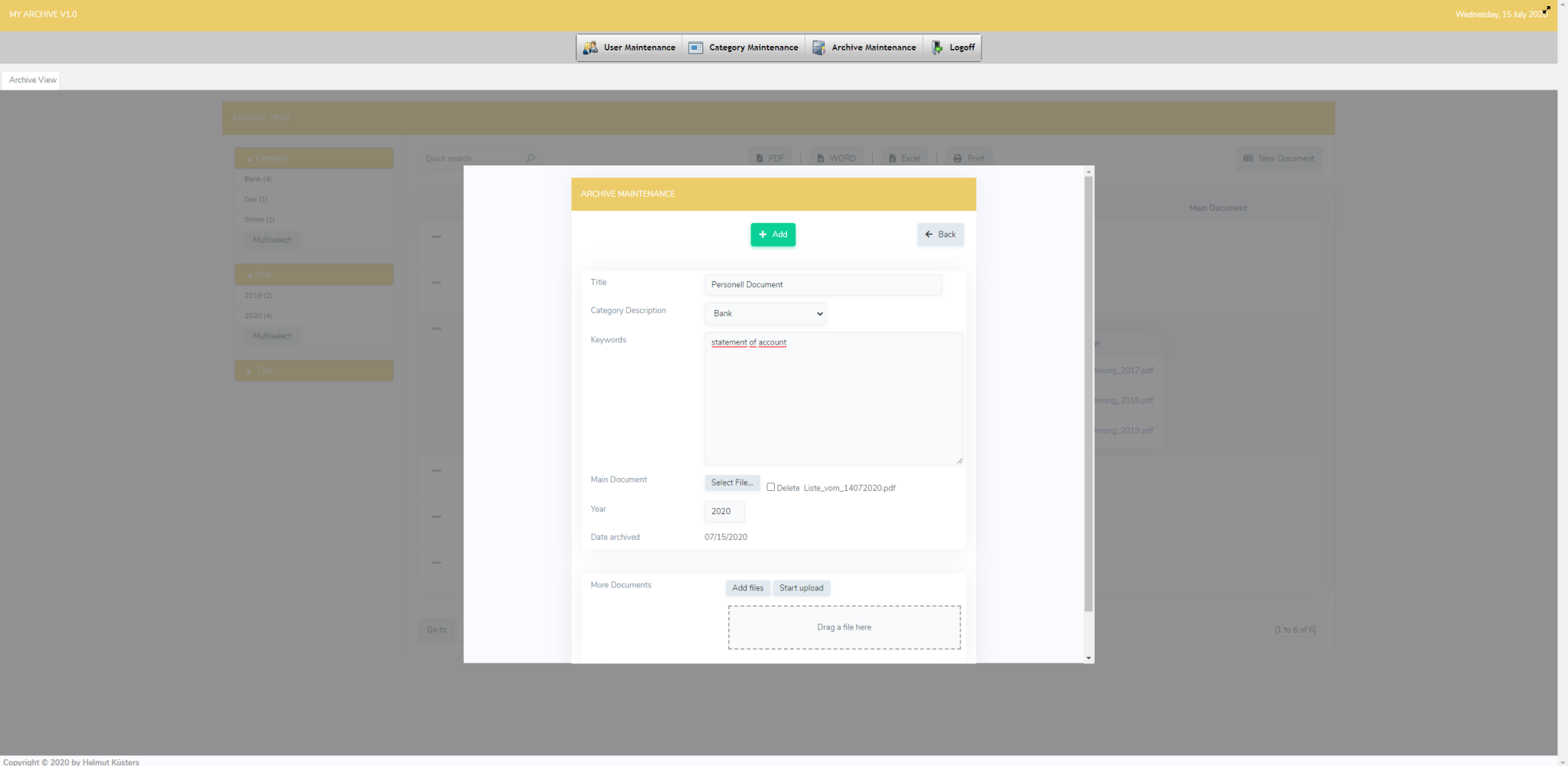The height and width of the screenshot is (766, 1568).
Task: Click the Back button
Action: (940, 234)
